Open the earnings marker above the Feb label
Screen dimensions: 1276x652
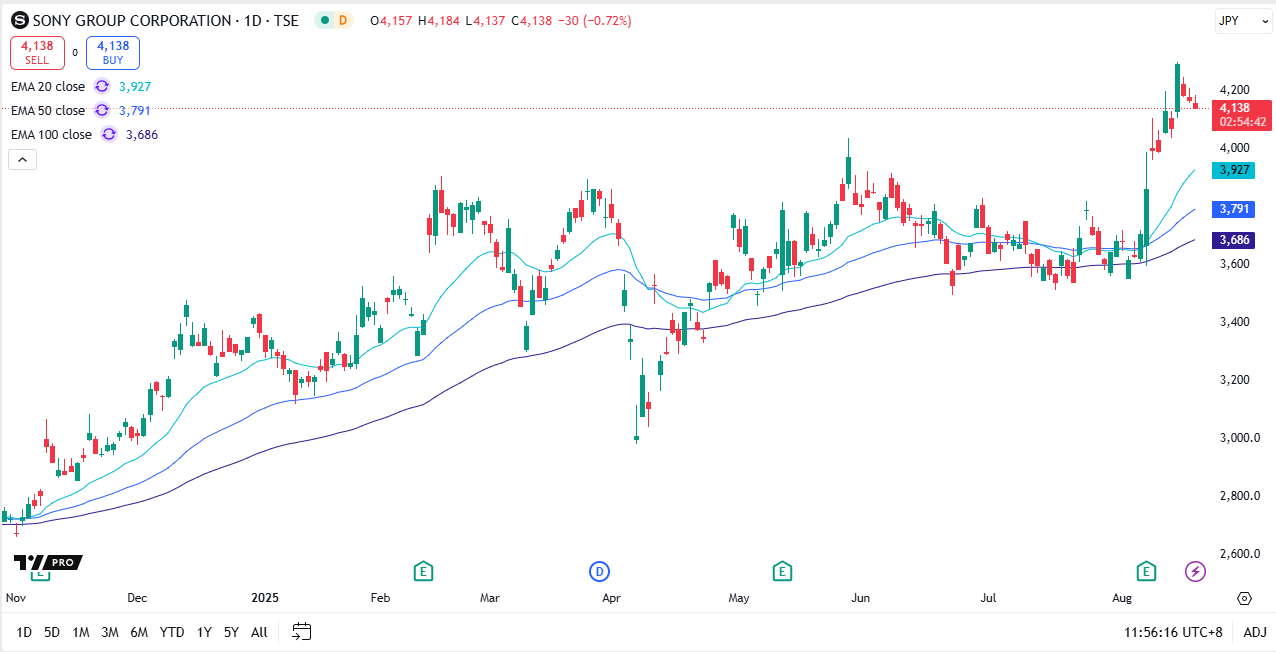coord(423,571)
